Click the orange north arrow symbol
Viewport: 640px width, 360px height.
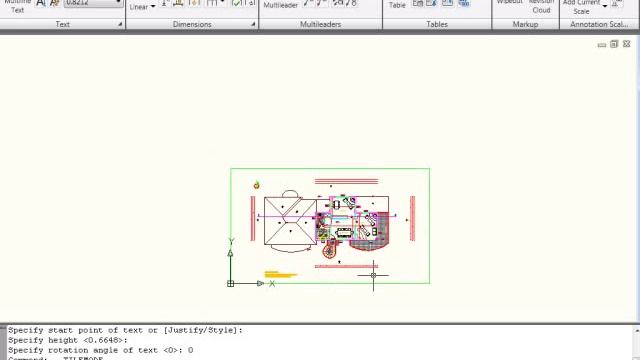coord(256,185)
